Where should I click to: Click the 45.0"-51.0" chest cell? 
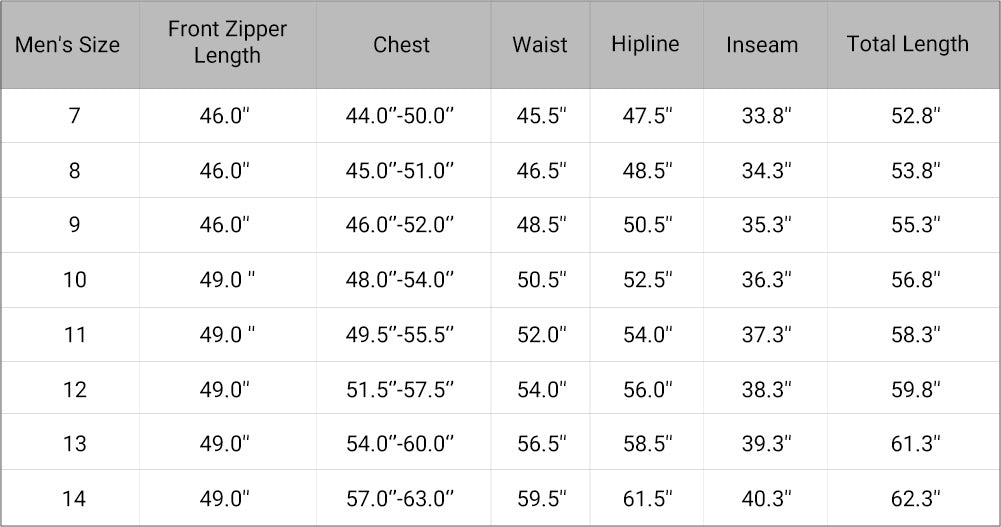click(x=400, y=171)
